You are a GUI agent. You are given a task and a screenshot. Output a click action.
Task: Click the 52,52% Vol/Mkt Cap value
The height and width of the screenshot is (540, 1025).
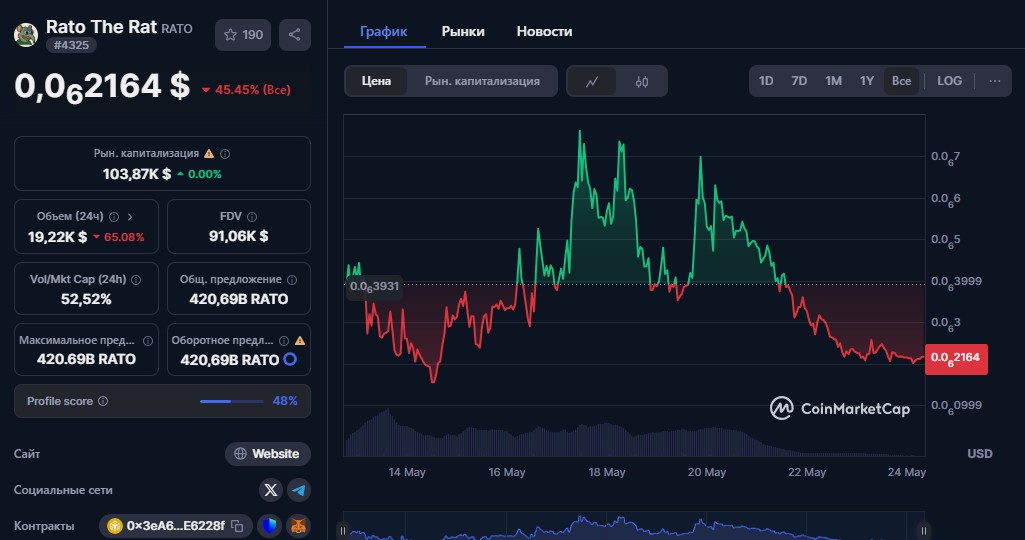pos(86,299)
